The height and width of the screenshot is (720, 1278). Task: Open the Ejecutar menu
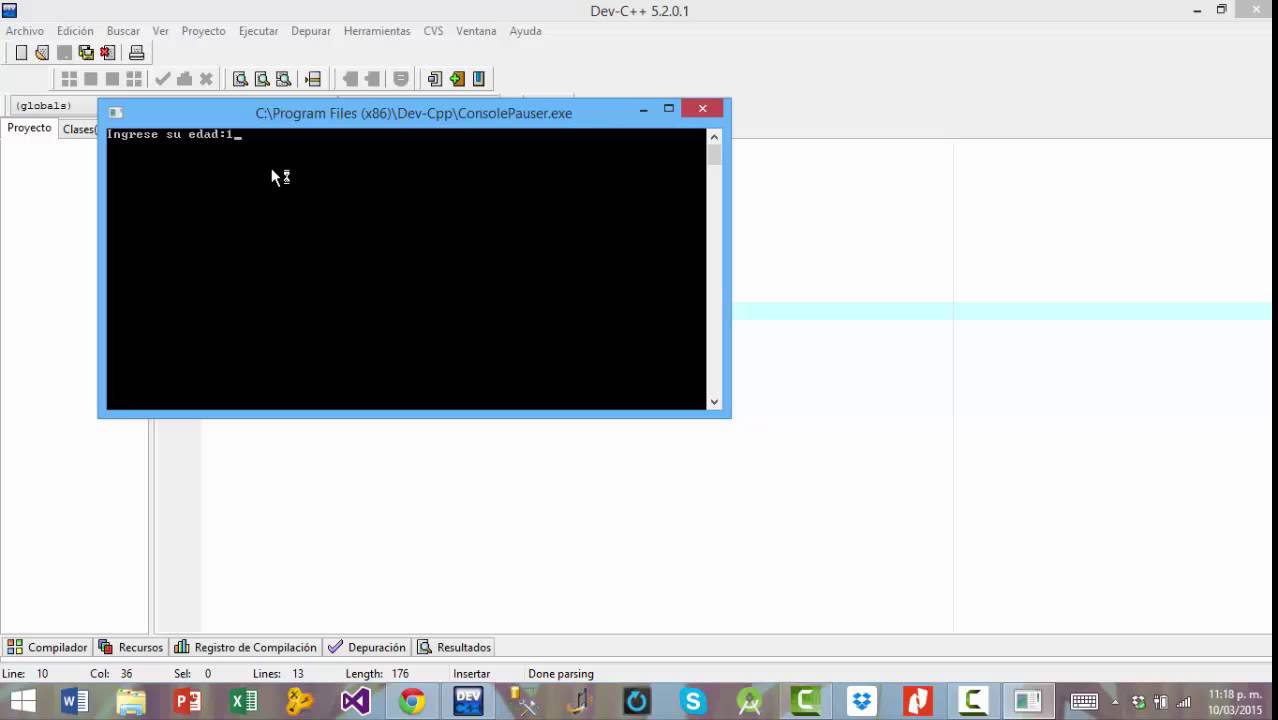click(x=258, y=31)
